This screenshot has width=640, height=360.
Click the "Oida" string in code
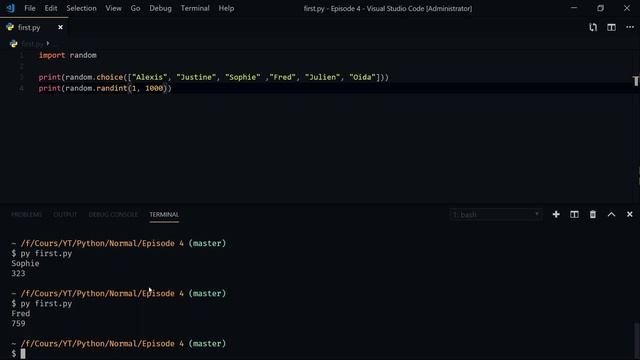coord(362,78)
